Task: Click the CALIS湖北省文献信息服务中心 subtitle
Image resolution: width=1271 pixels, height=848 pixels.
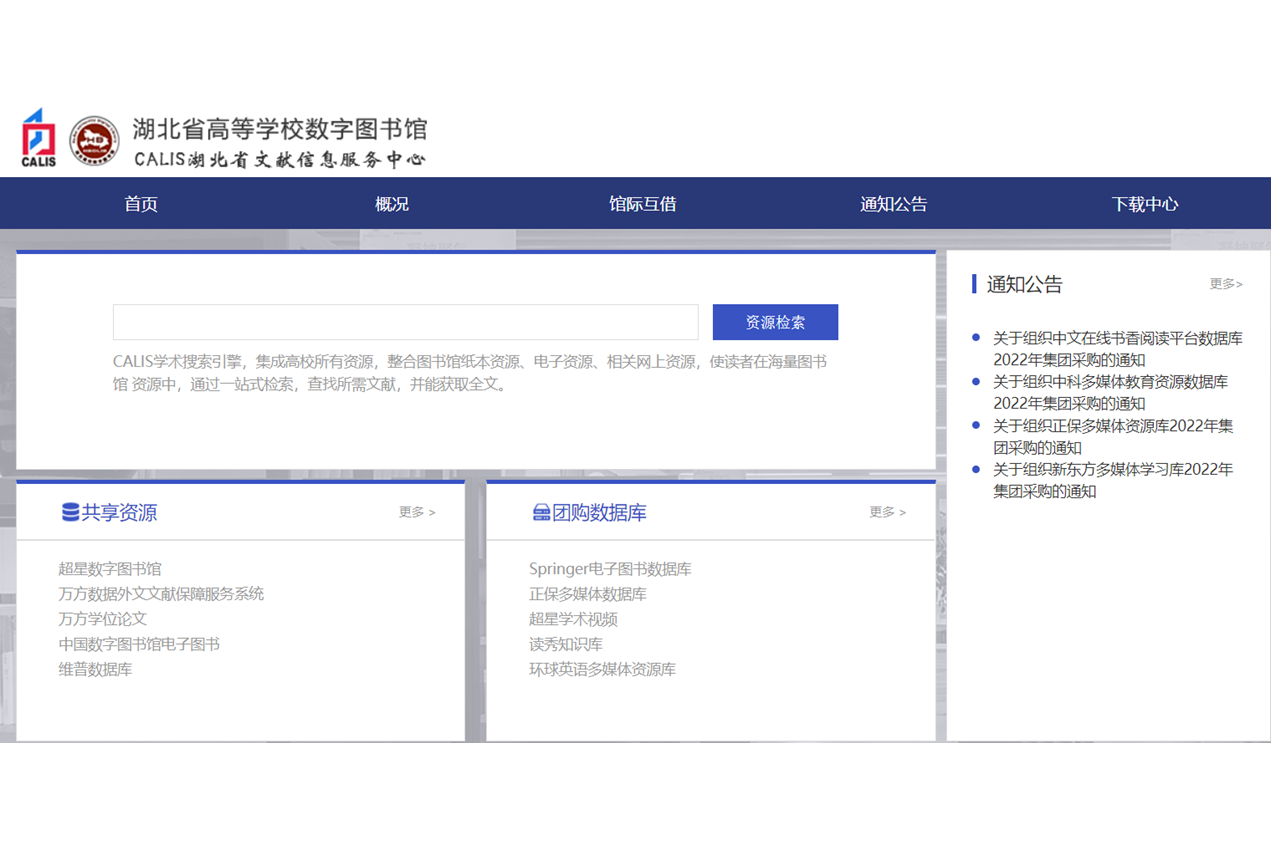Action: [280, 159]
